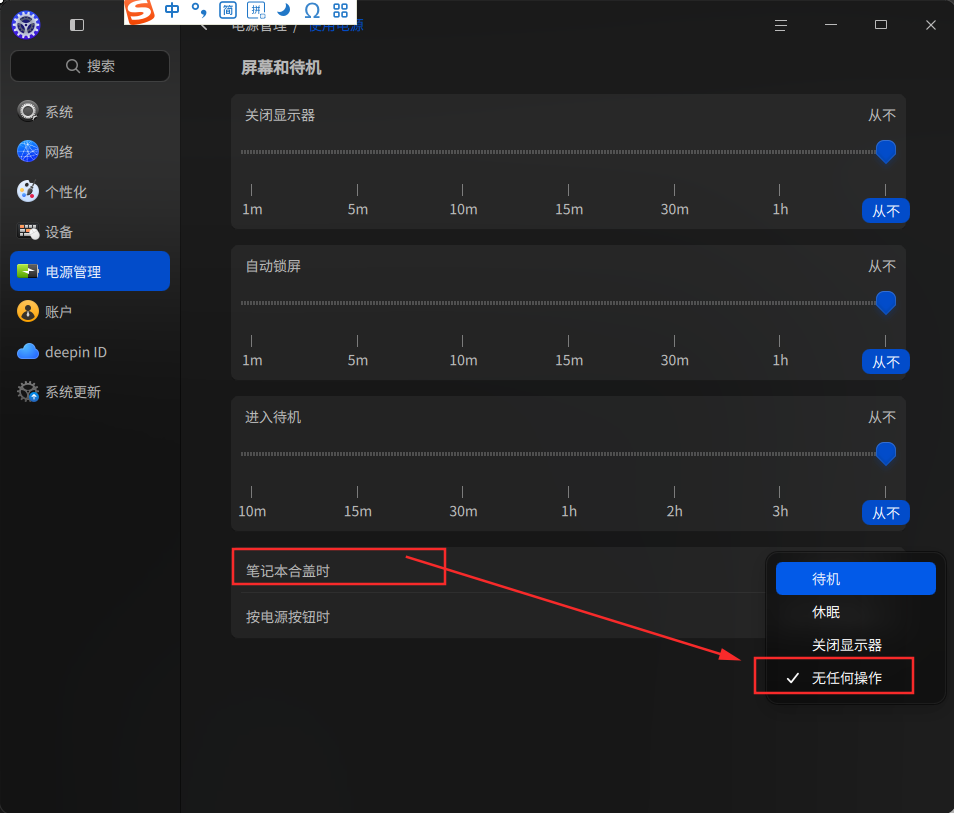Open the four-squares toolbox icon in the input bar

coord(341,10)
